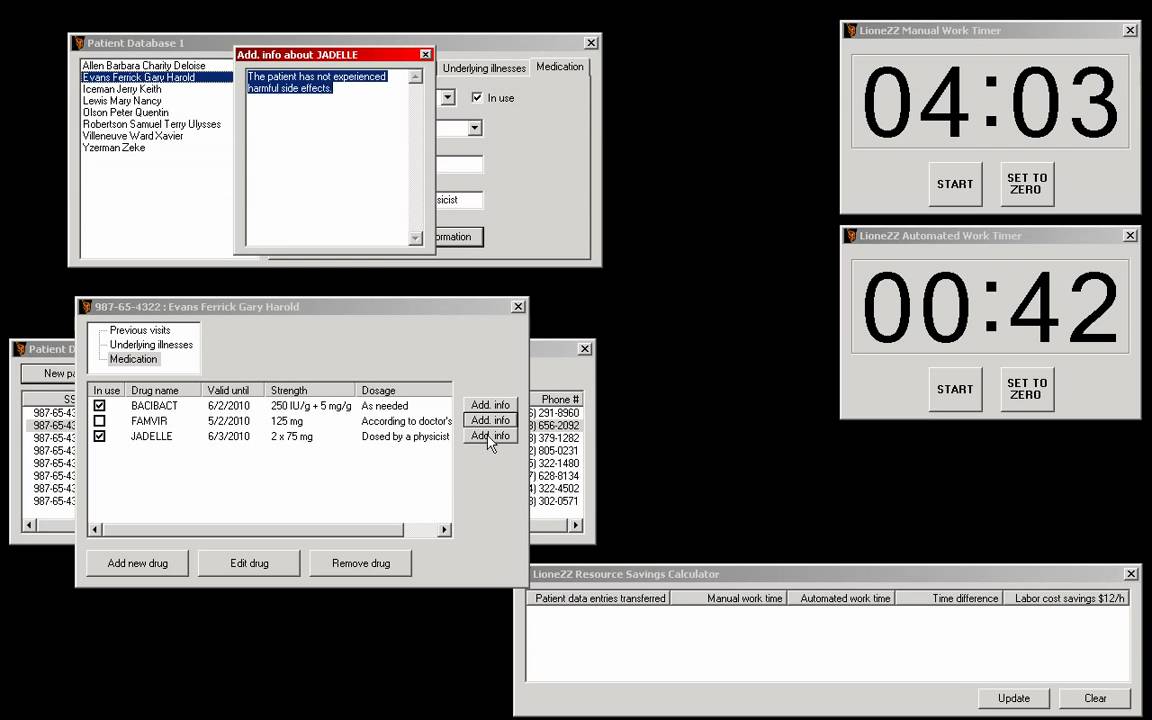This screenshot has width=1152, height=720.
Task: Click Edit drug button
Action: [249, 564]
